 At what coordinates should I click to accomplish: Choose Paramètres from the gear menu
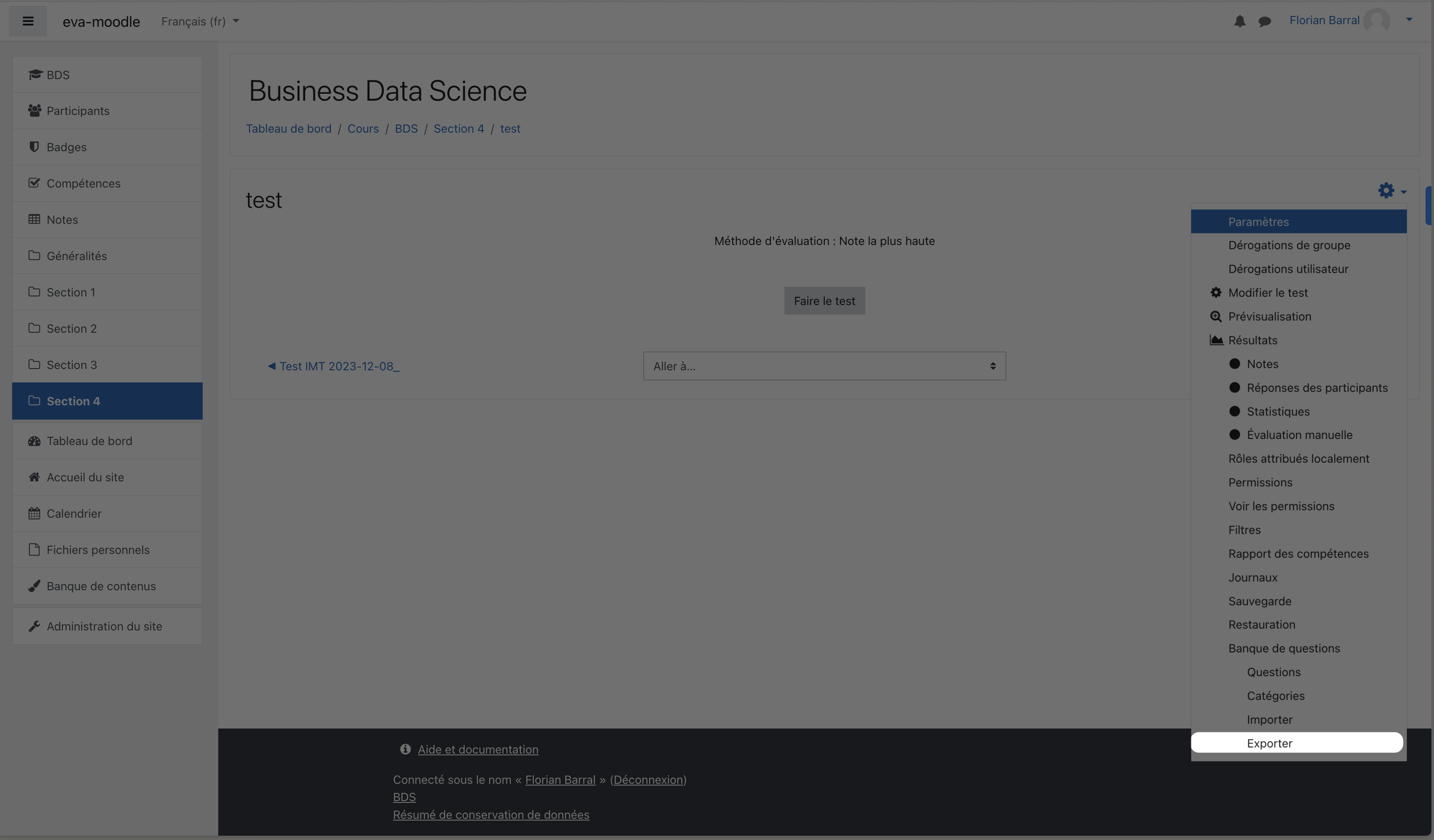(x=1258, y=222)
